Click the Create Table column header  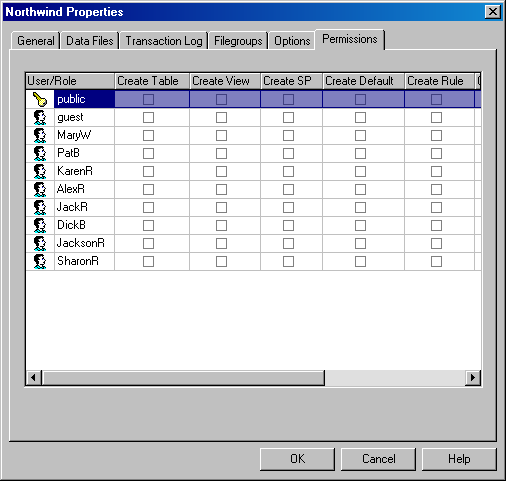coord(152,81)
